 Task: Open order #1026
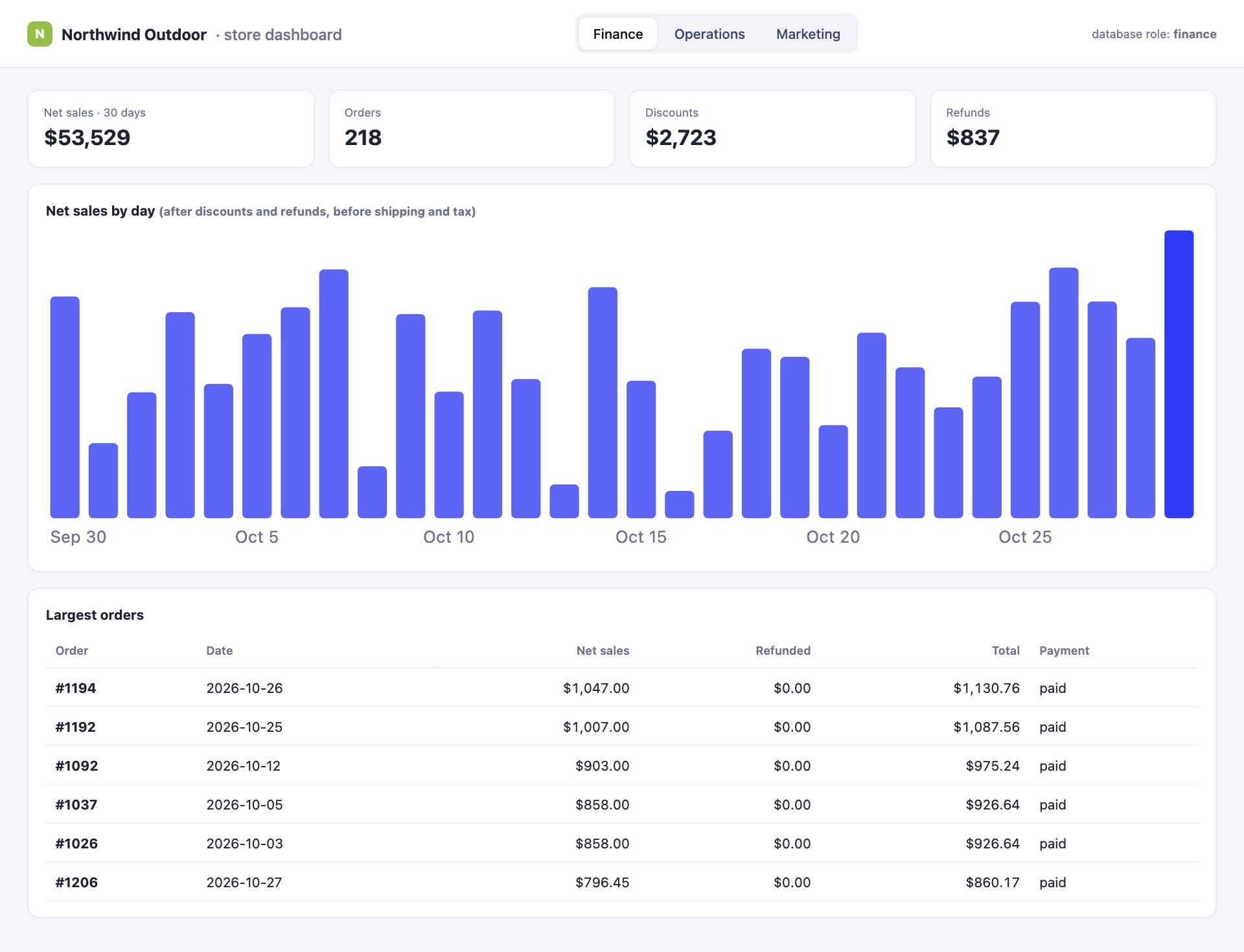click(76, 844)
